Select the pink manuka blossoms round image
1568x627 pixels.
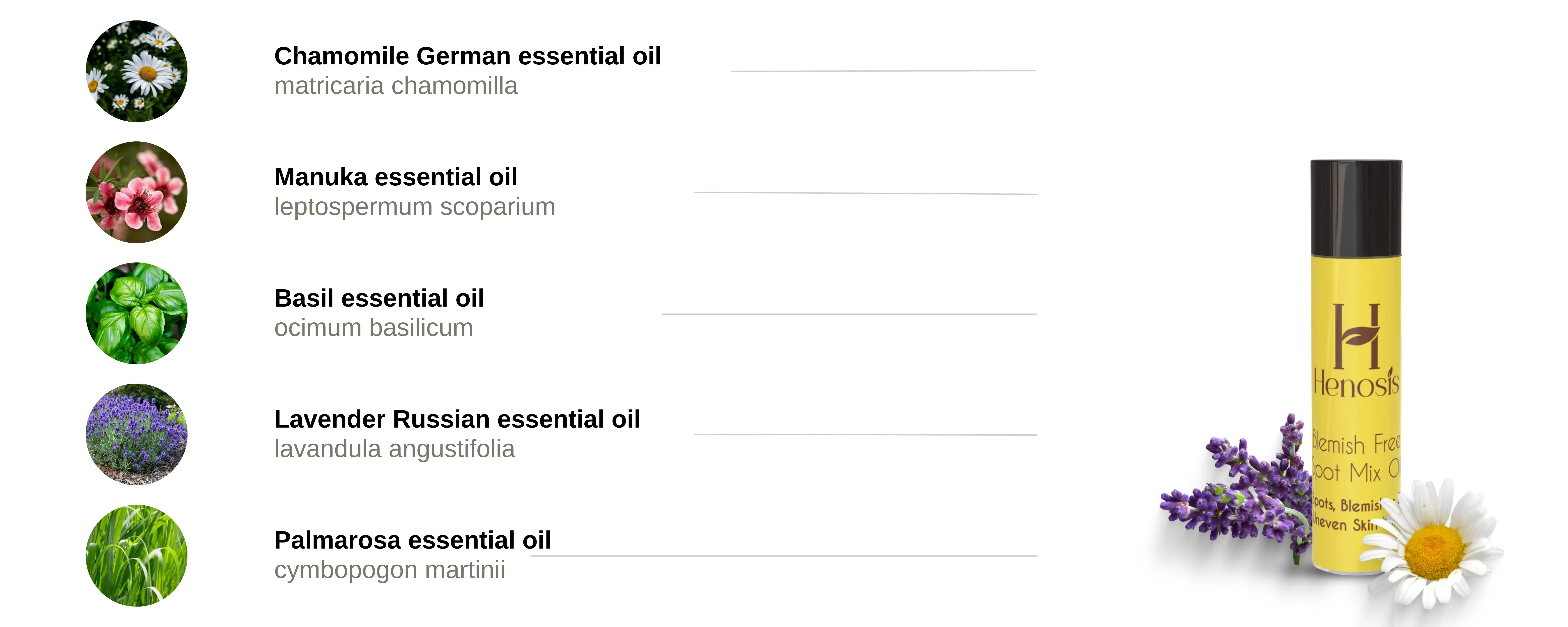pyautogui.click(x=136, y=192)
